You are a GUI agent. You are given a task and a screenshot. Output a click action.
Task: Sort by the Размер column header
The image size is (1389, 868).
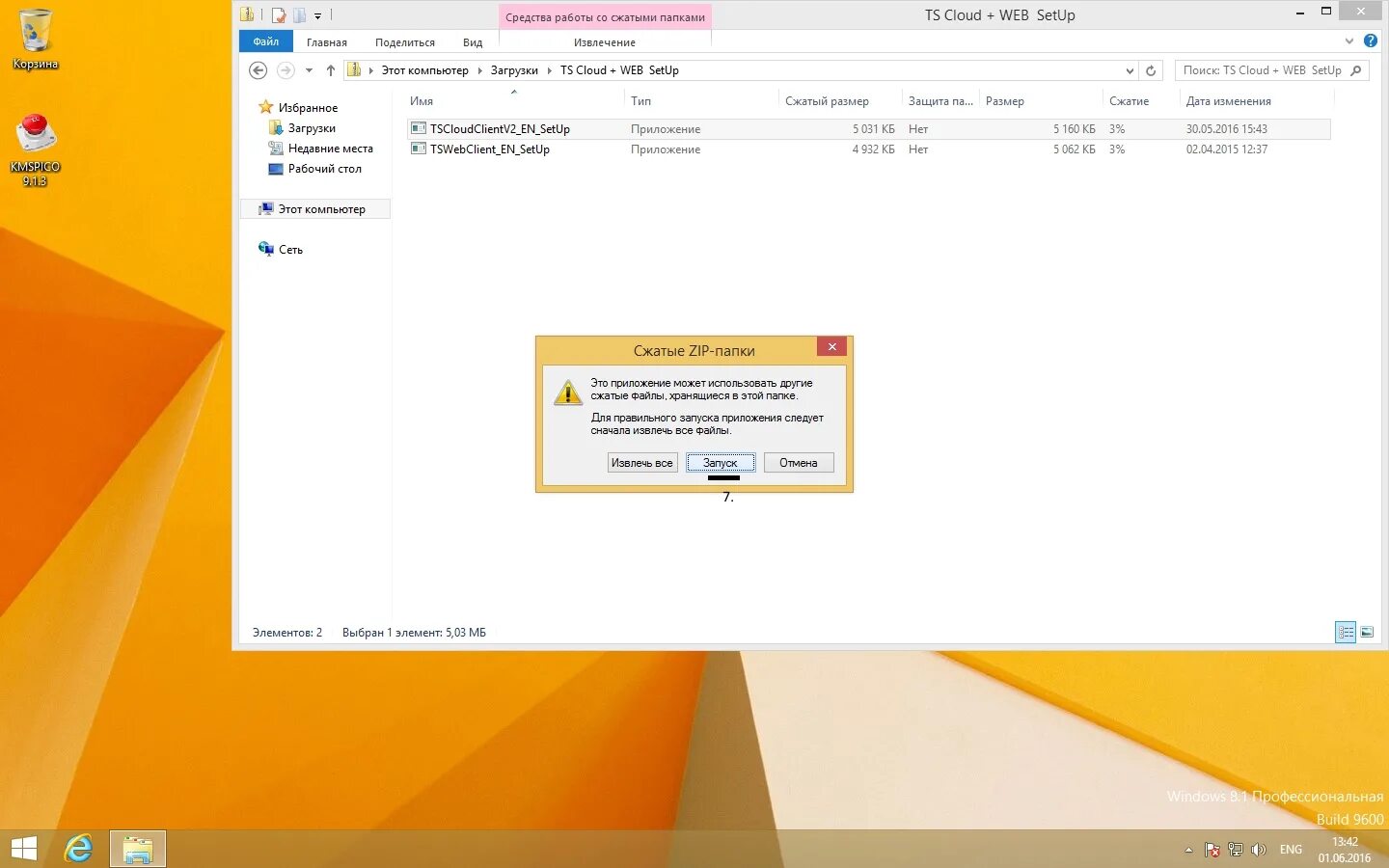point(1005,101)
